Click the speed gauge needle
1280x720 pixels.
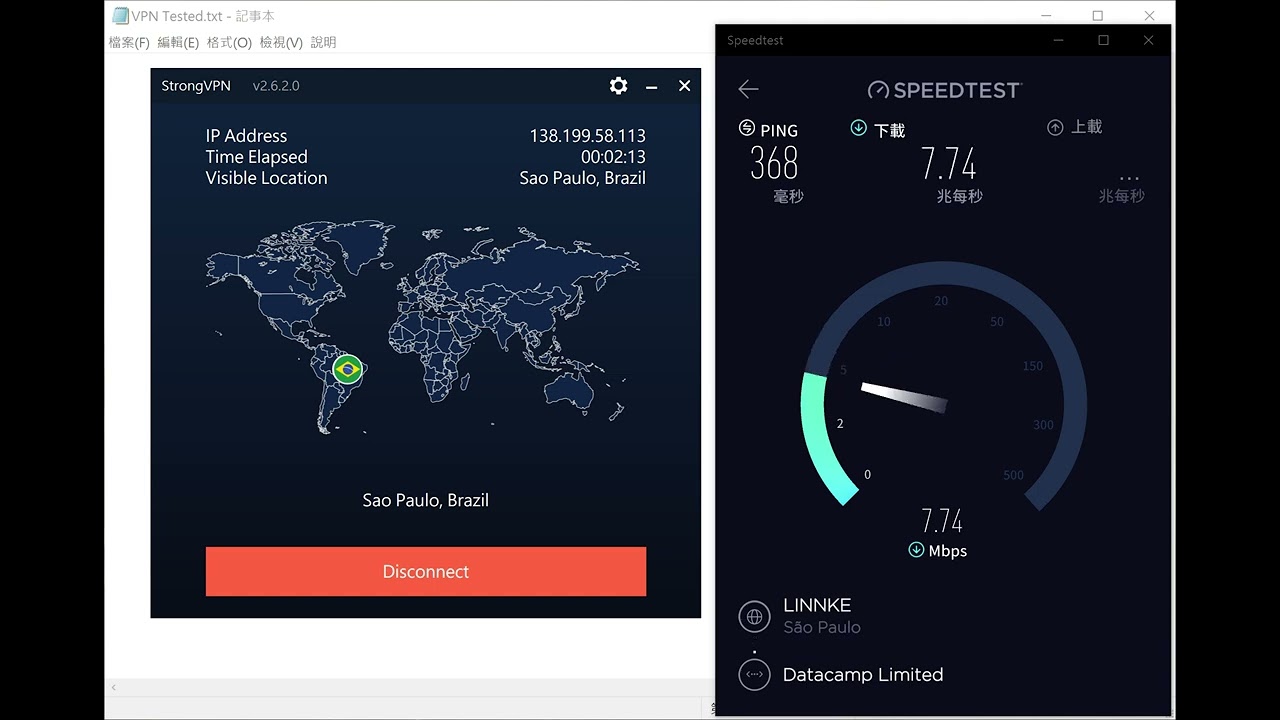point(904,396)
